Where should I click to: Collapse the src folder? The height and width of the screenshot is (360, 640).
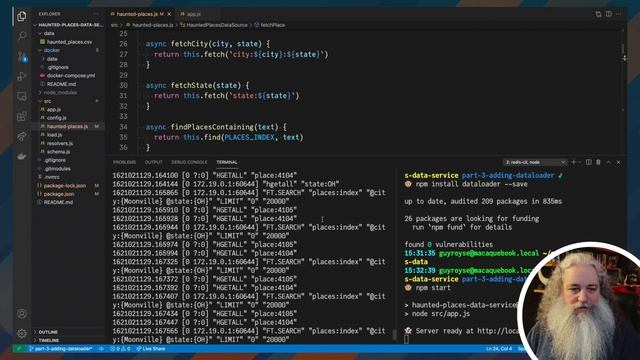[47, 101]
